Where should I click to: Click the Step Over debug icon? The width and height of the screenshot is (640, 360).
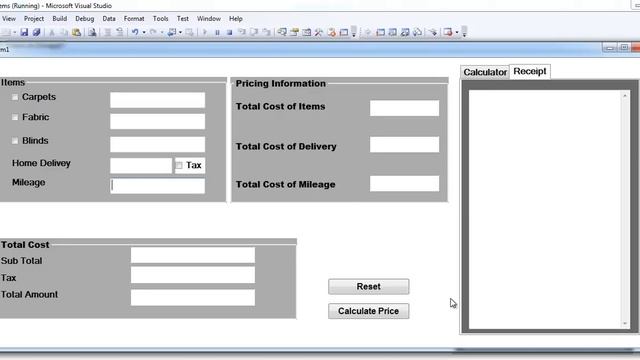[254, 32]
